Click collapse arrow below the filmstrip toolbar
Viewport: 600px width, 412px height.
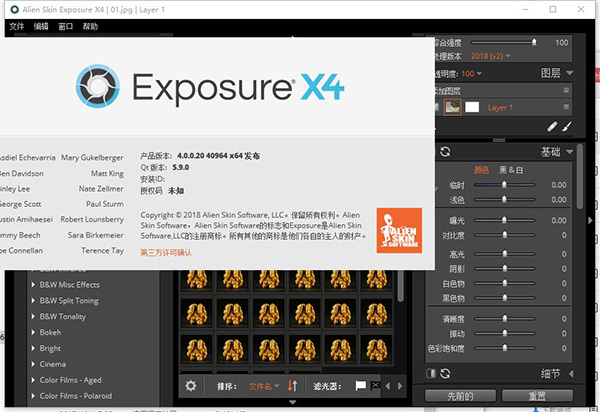point(293,402)
